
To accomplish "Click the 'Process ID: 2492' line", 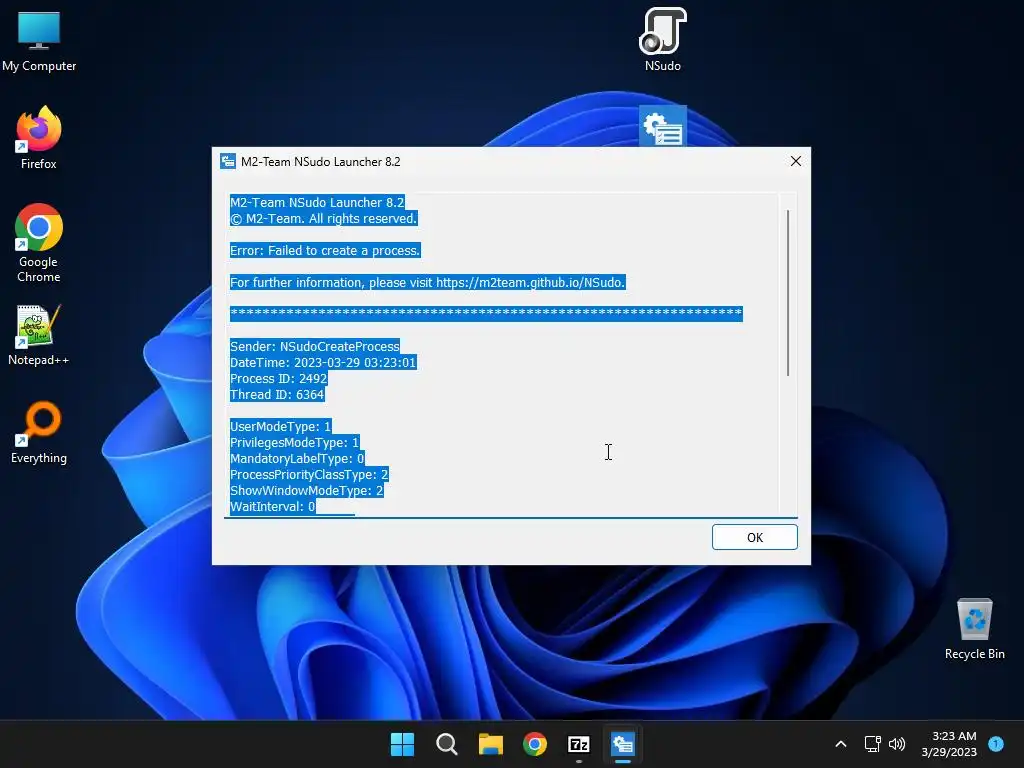I will 278,378.
